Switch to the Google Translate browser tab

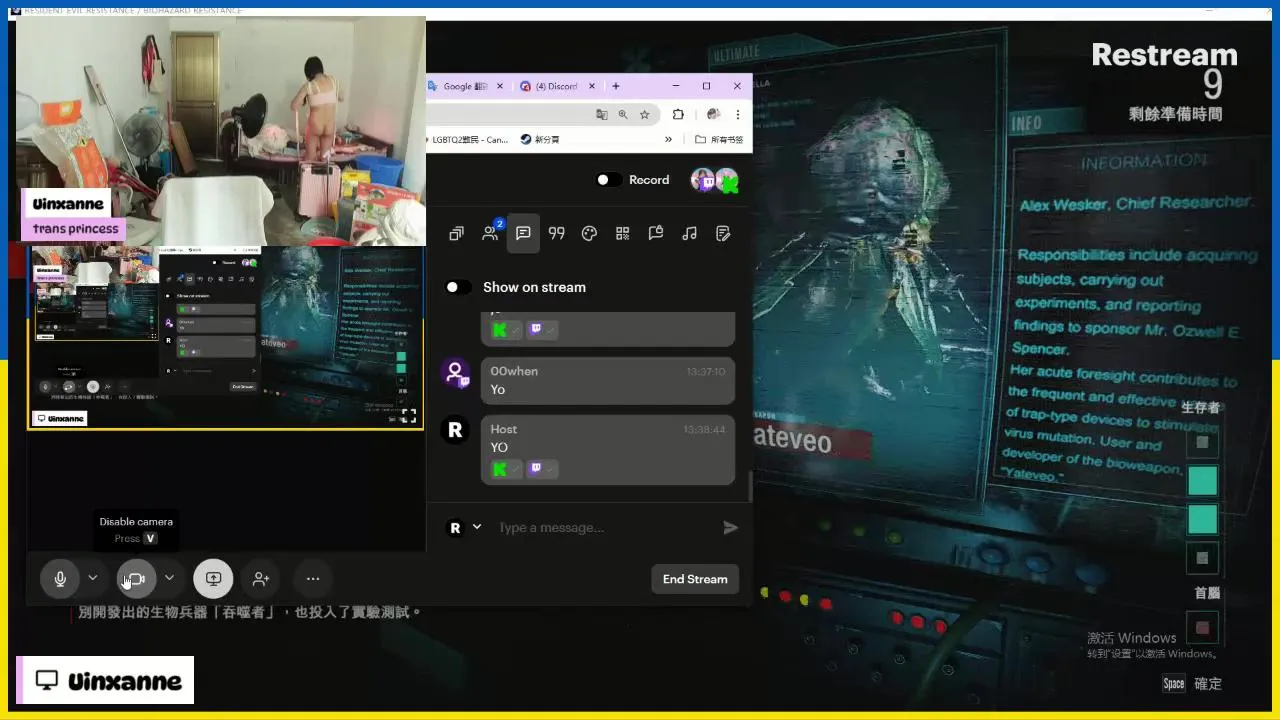click(466, 86)
